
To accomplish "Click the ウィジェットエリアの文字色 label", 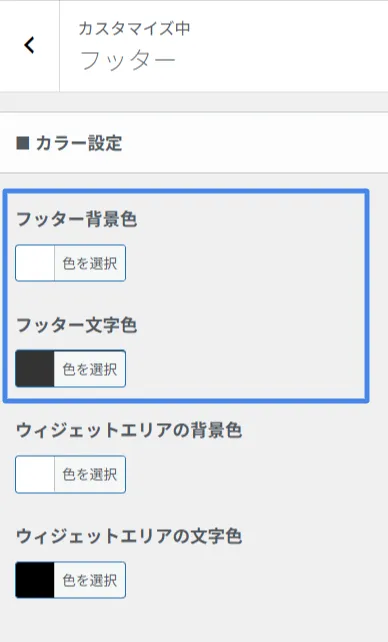I will [129, 536].
